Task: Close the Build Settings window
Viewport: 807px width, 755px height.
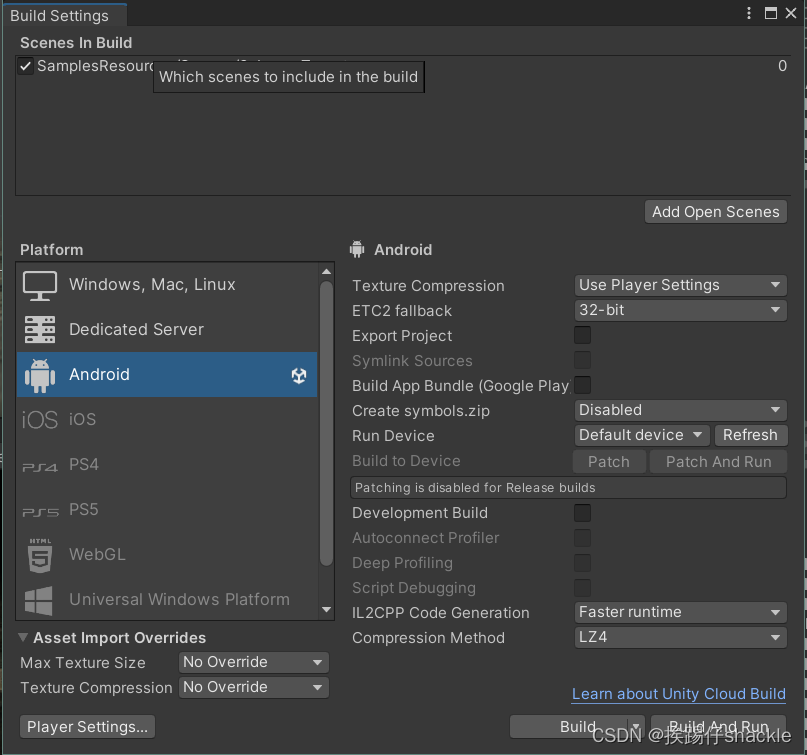Action: point(791,13)
